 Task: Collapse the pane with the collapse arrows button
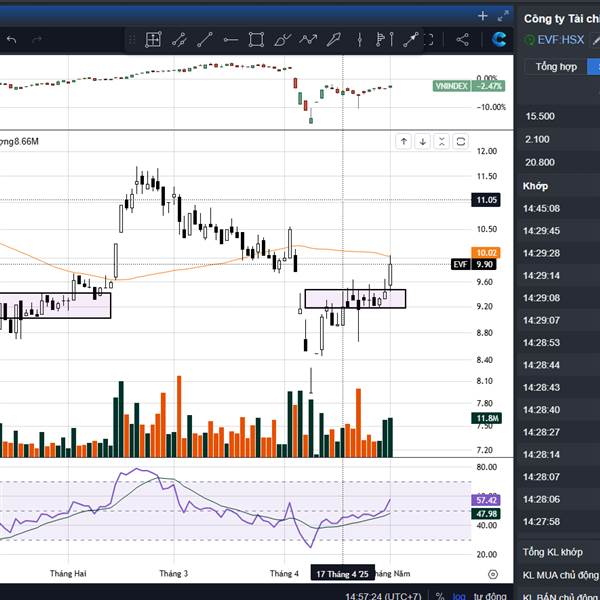pos(442,142)
